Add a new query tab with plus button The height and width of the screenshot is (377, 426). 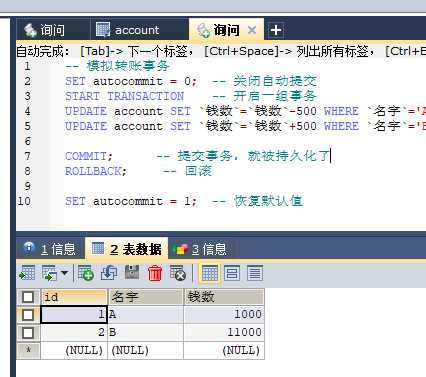pos(276,30)
